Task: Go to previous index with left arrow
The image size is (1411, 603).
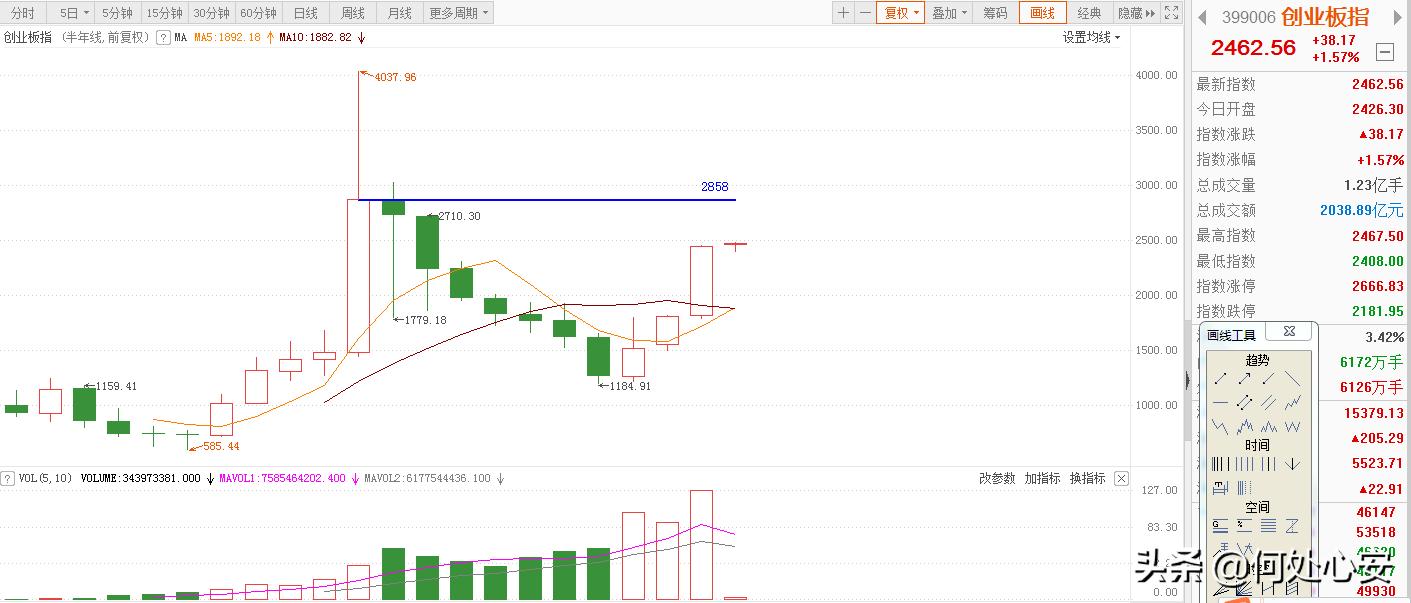Action: 1203,17
